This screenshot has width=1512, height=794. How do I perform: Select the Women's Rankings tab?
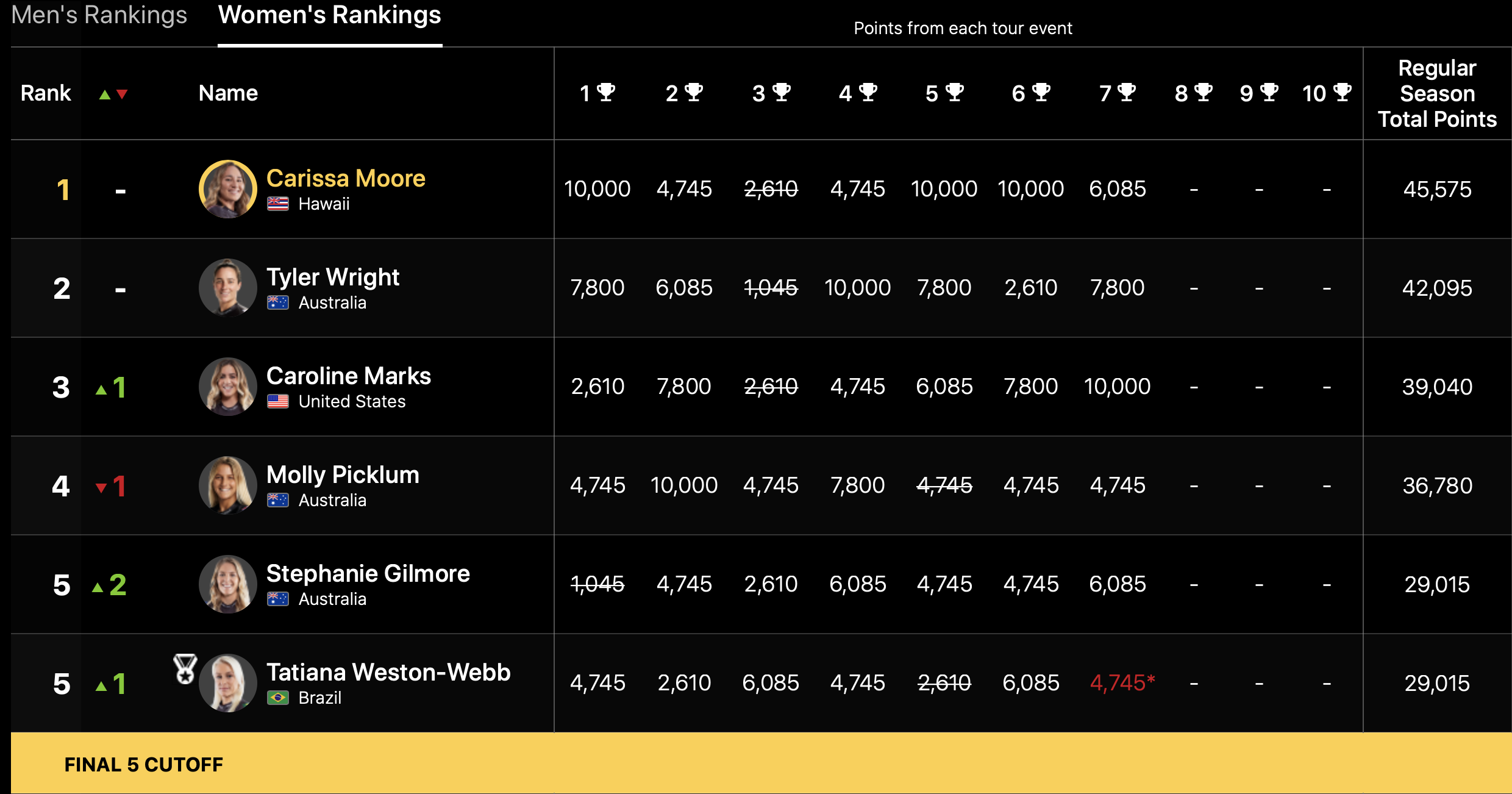click(x=329, y=15)
